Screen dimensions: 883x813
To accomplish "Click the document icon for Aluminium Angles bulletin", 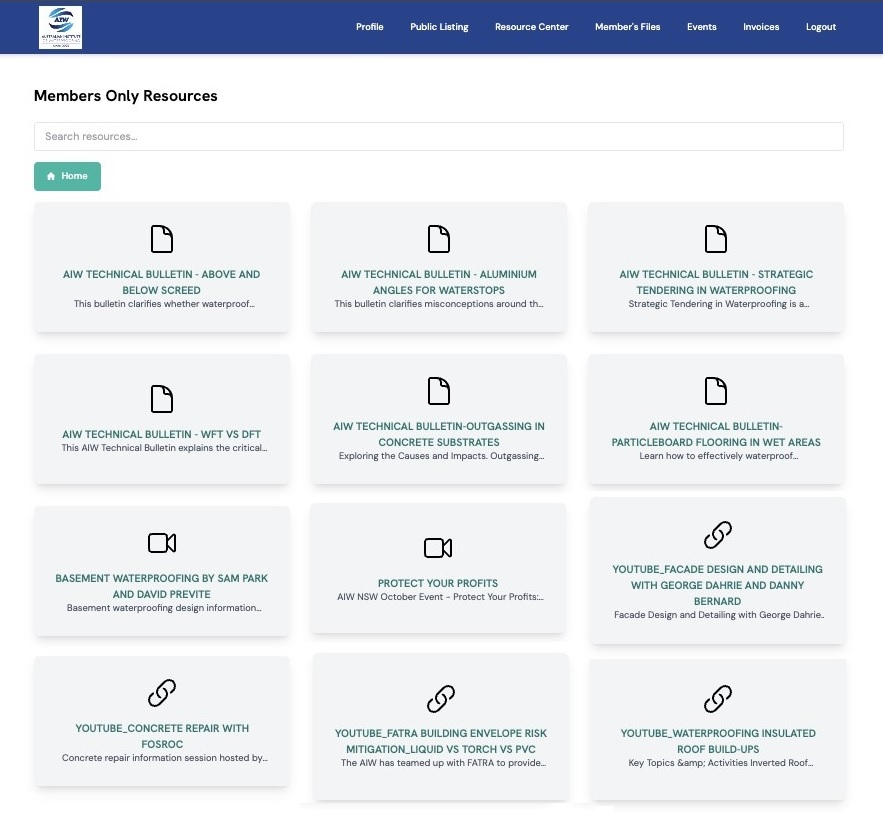I will [439, 239].
